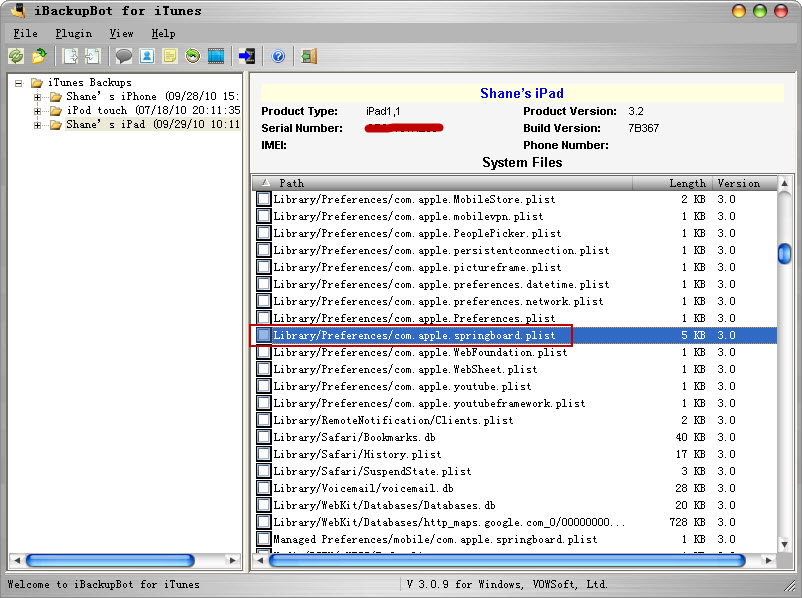Click the Export file toolbar icon

click(x=70, y=56)
